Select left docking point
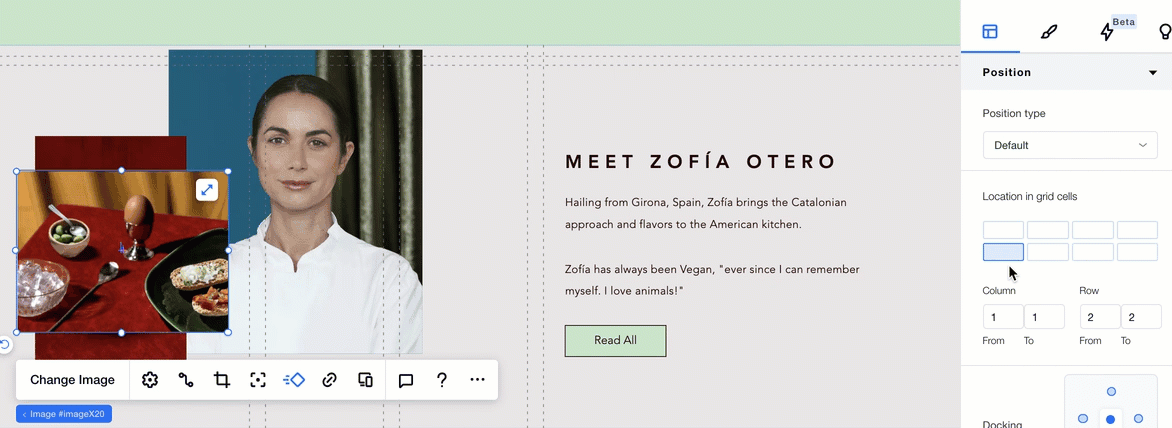Viewport: 1172px width, 428px height. click(1083, 419)
